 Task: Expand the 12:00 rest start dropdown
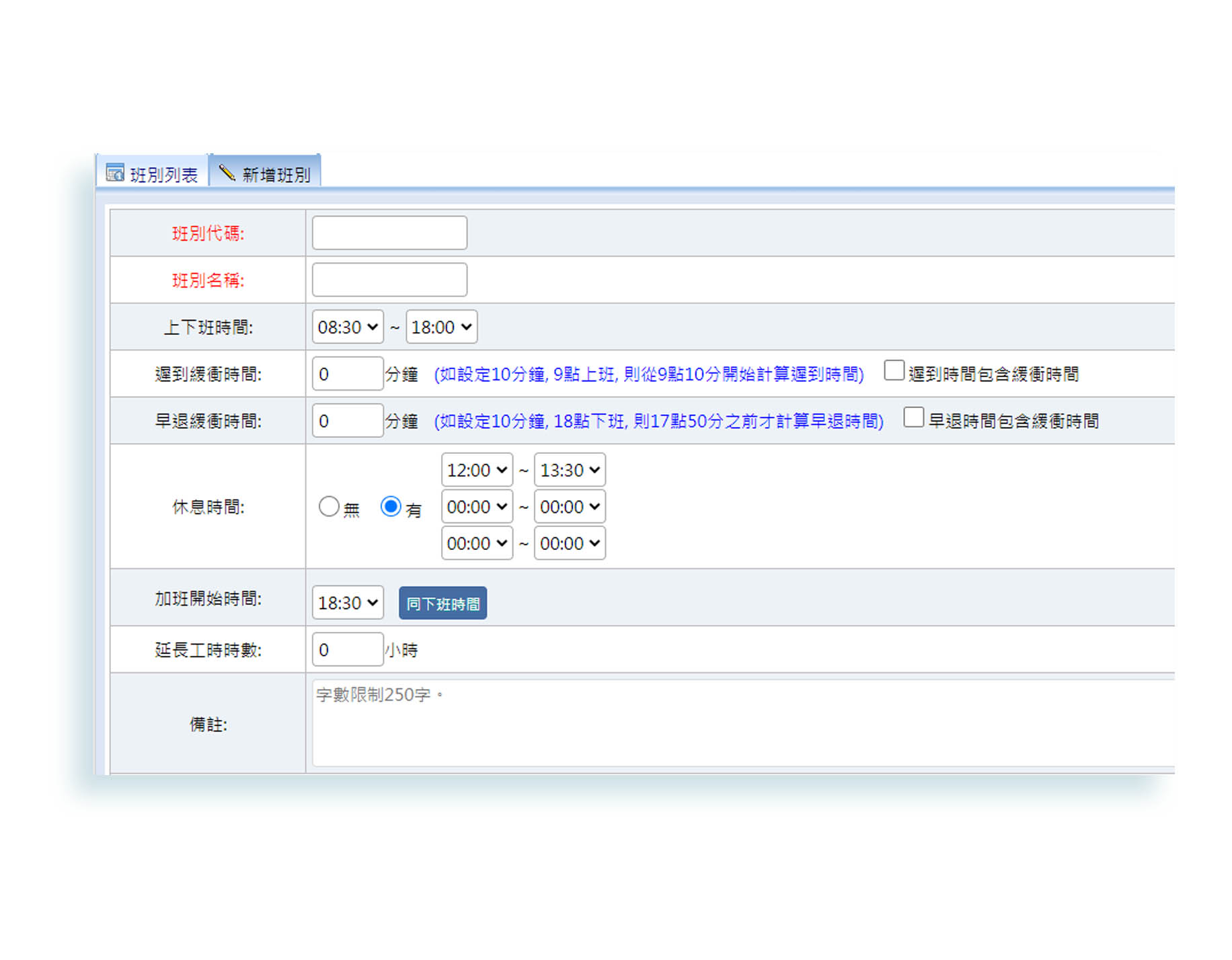(x=477, y=471)
